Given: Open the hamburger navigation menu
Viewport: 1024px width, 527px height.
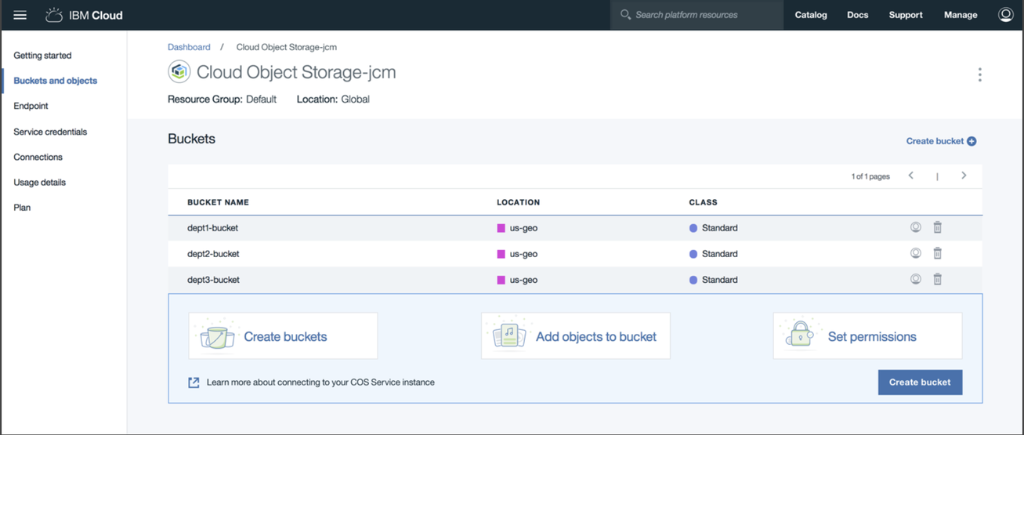Looking at the screenshot, I should (20, 15).
